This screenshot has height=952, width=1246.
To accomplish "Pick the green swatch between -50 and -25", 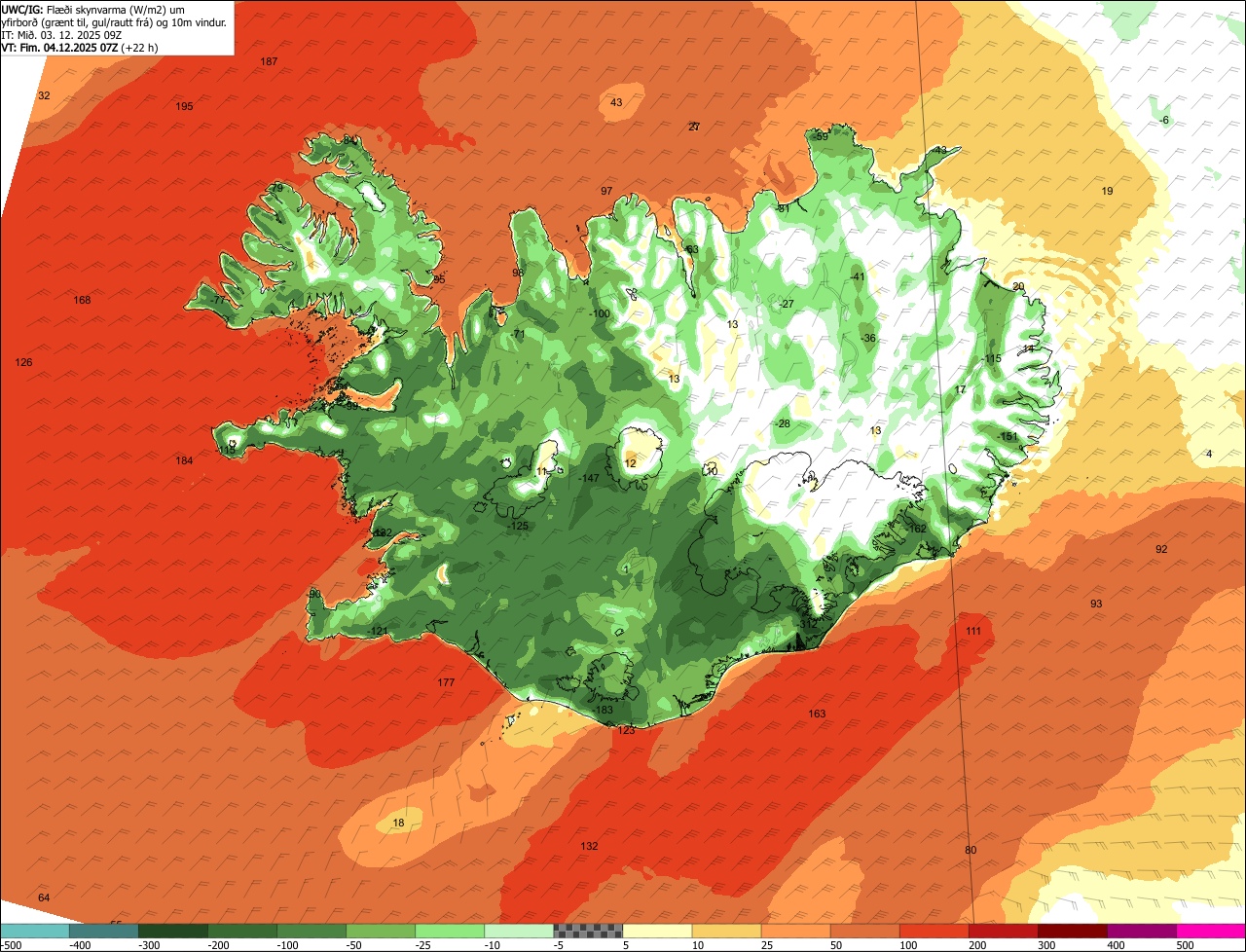I will tap(380, 931).
